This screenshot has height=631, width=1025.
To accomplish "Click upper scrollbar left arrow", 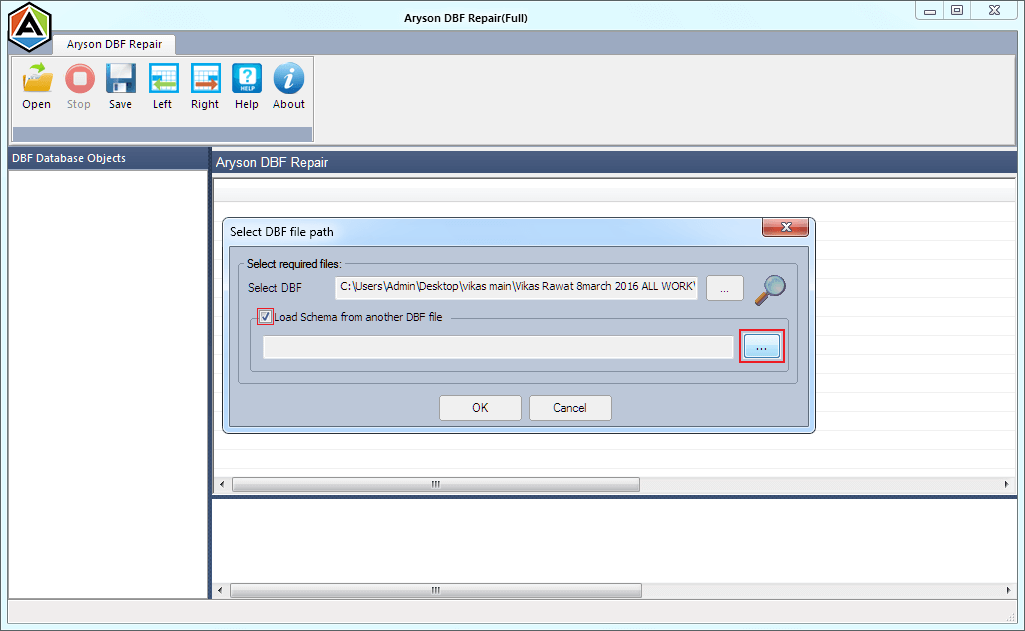I will pos(222,485).
